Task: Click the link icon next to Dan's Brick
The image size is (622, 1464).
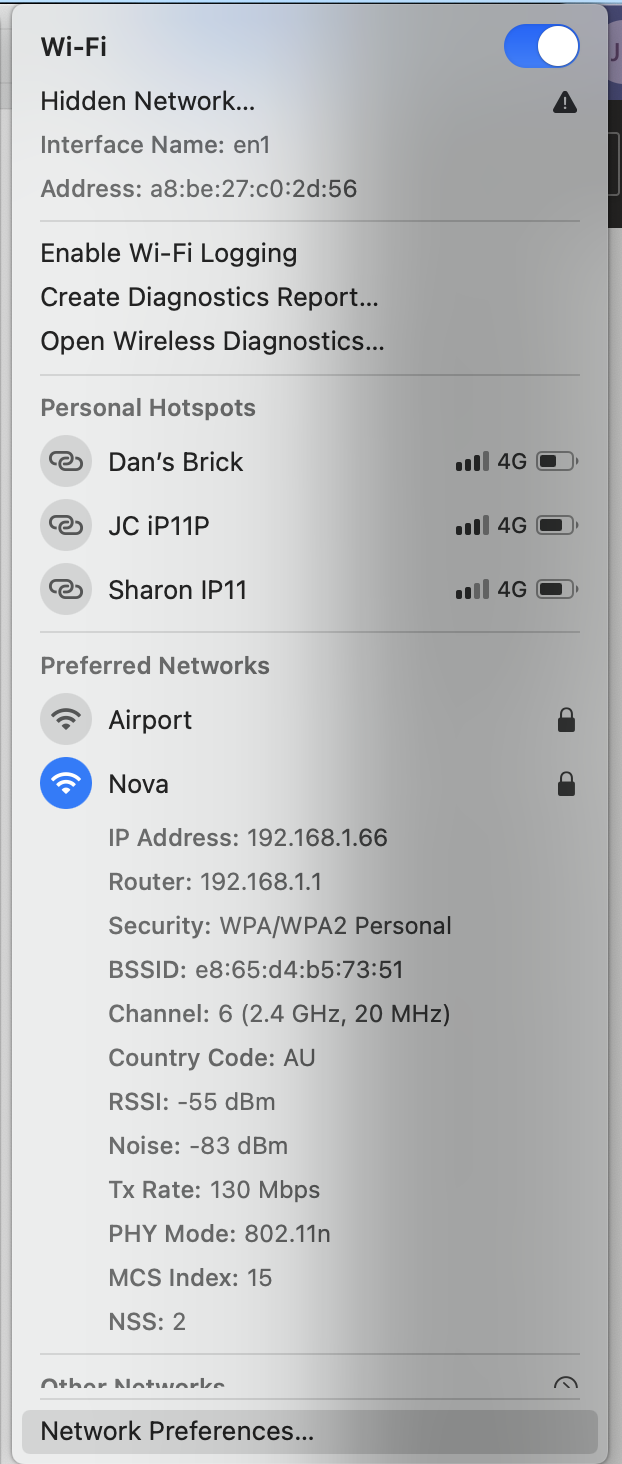Action: pyautogui.click(x=66, y=462)
